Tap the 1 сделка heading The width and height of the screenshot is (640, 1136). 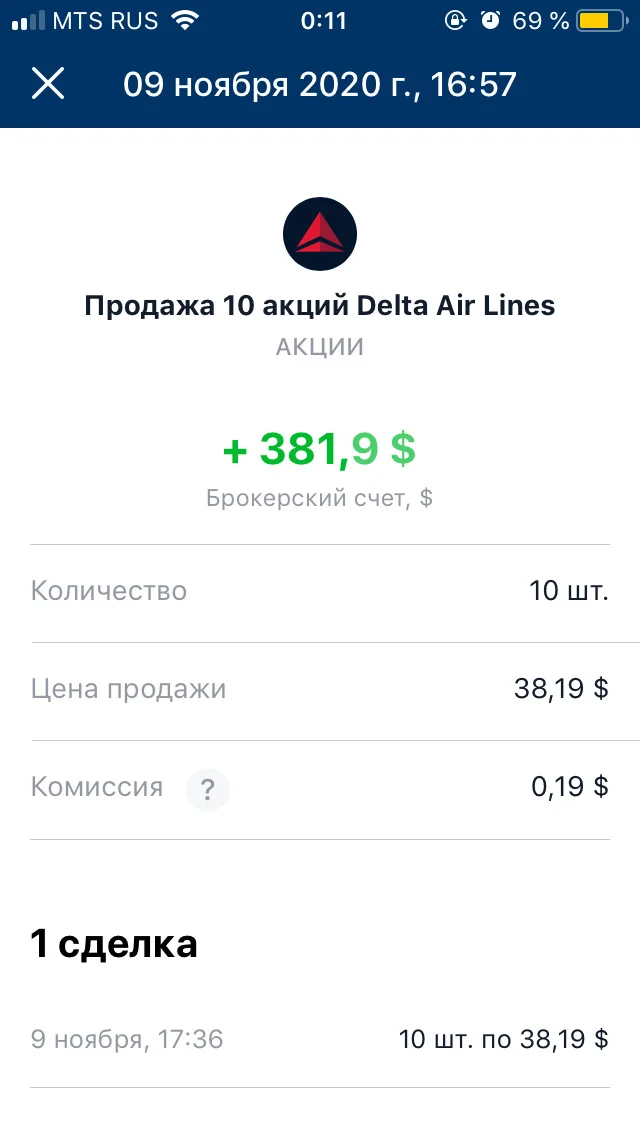coord(114,944)
